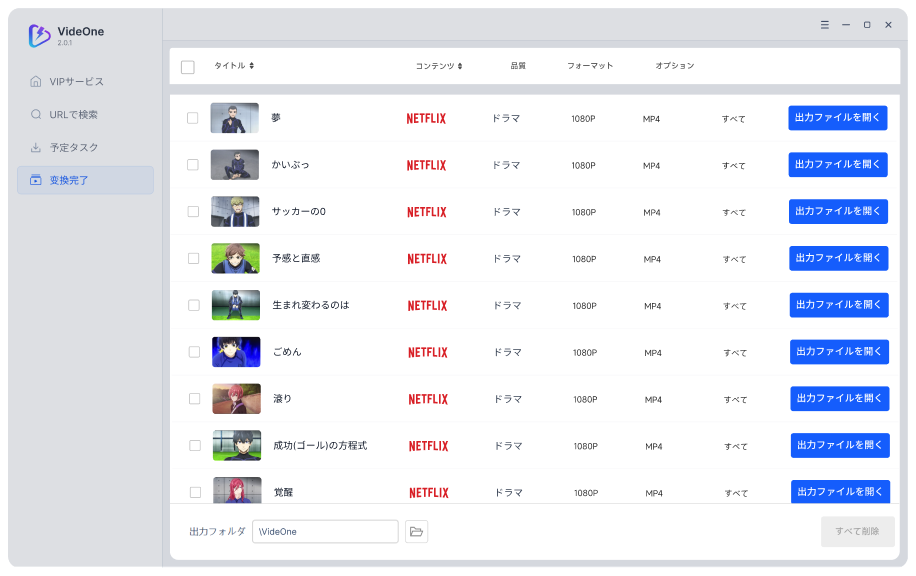Toggle the checkbox for 予感と直感

click(193, 258)
